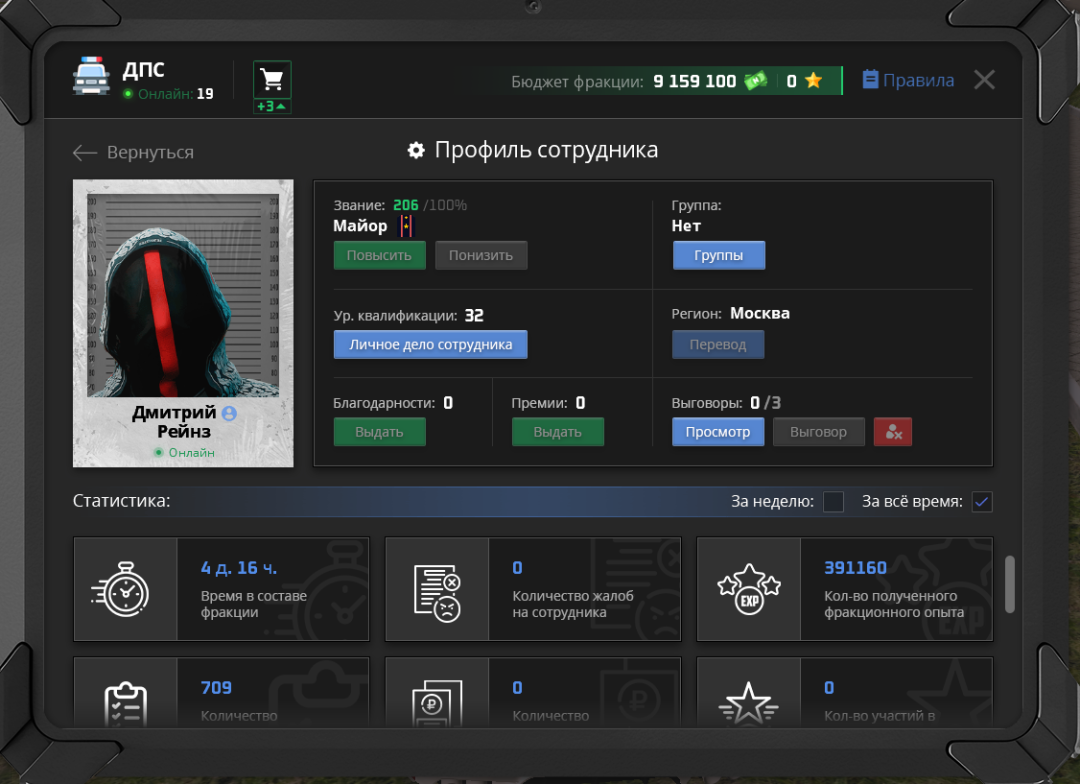Viewport: 1080px width, 784px height.
Task: Click the Время в составе фракции label
Action: pyautogui.click(x=253, y=604)
